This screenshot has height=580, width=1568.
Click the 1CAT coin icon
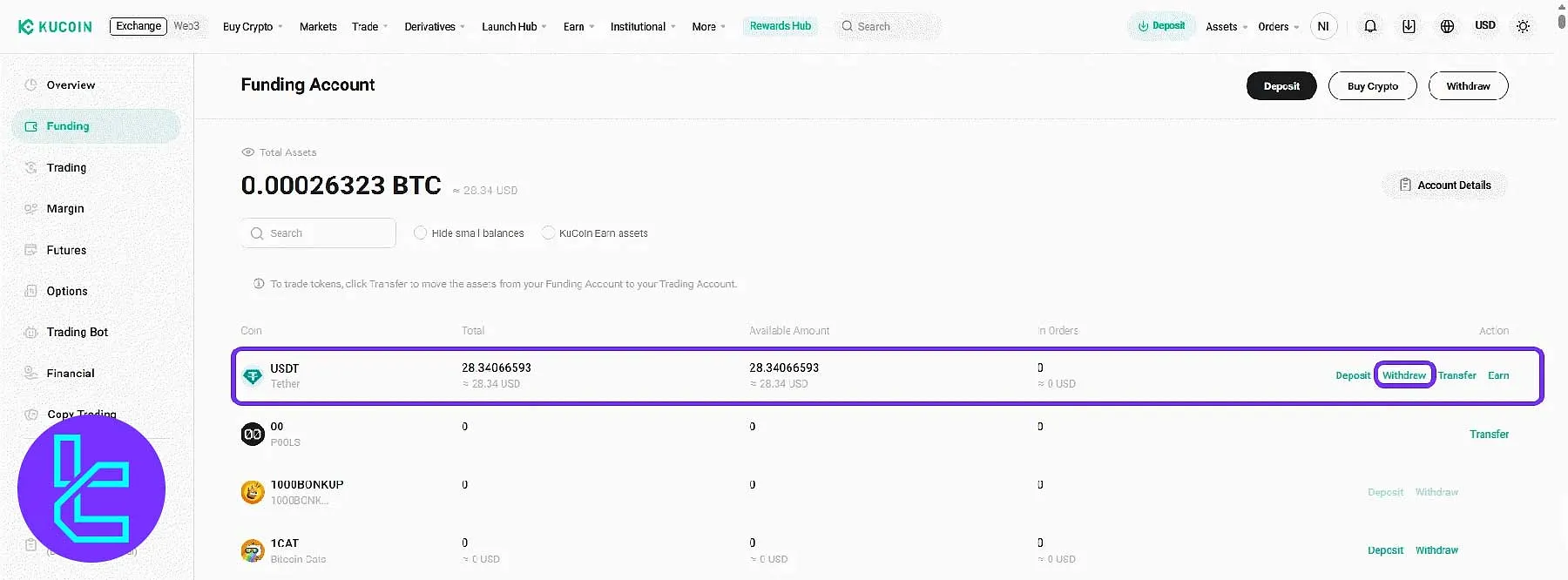pyautogui.click(x=253, y=550)
